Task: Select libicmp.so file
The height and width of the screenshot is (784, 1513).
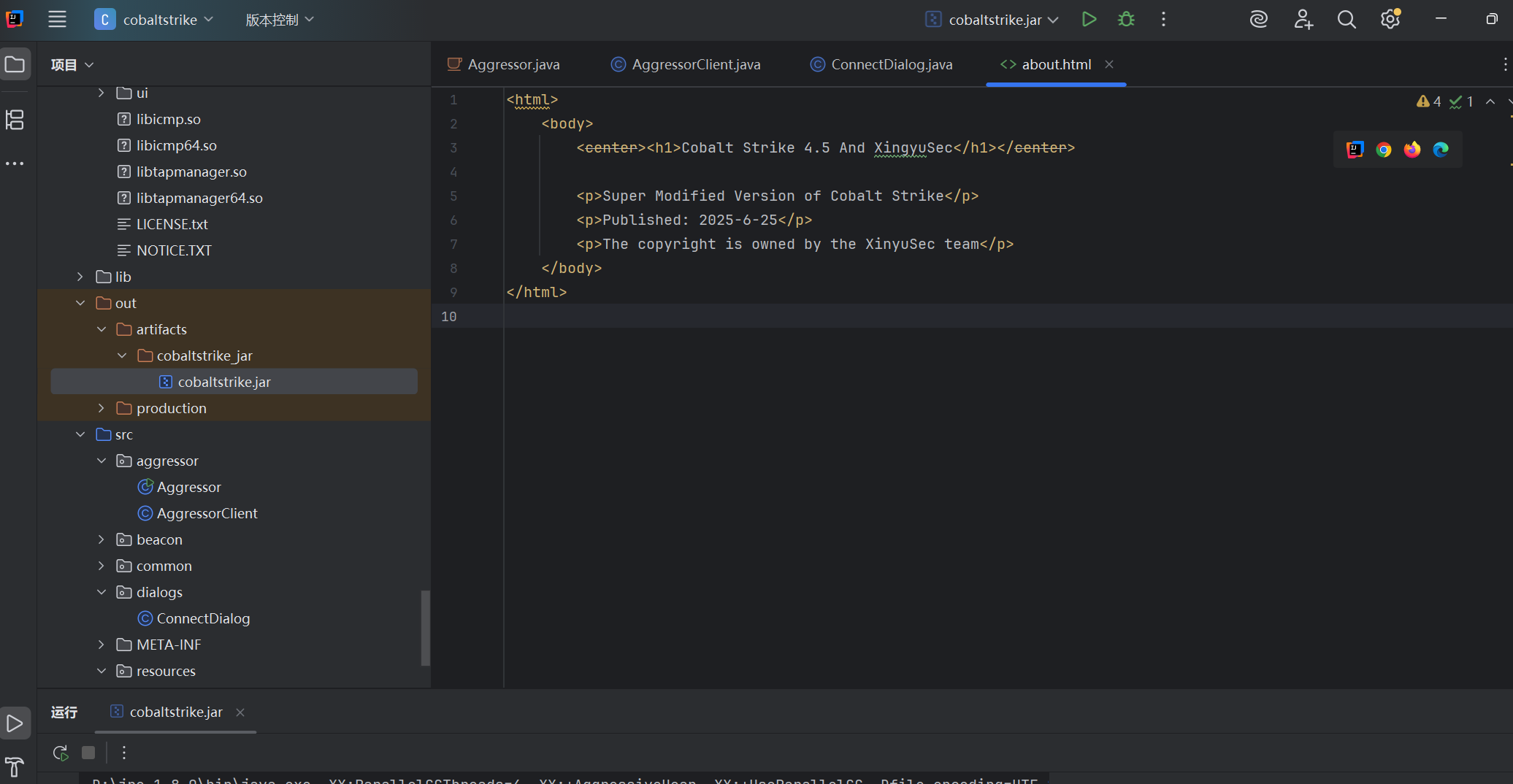Action: coord(159,119)
